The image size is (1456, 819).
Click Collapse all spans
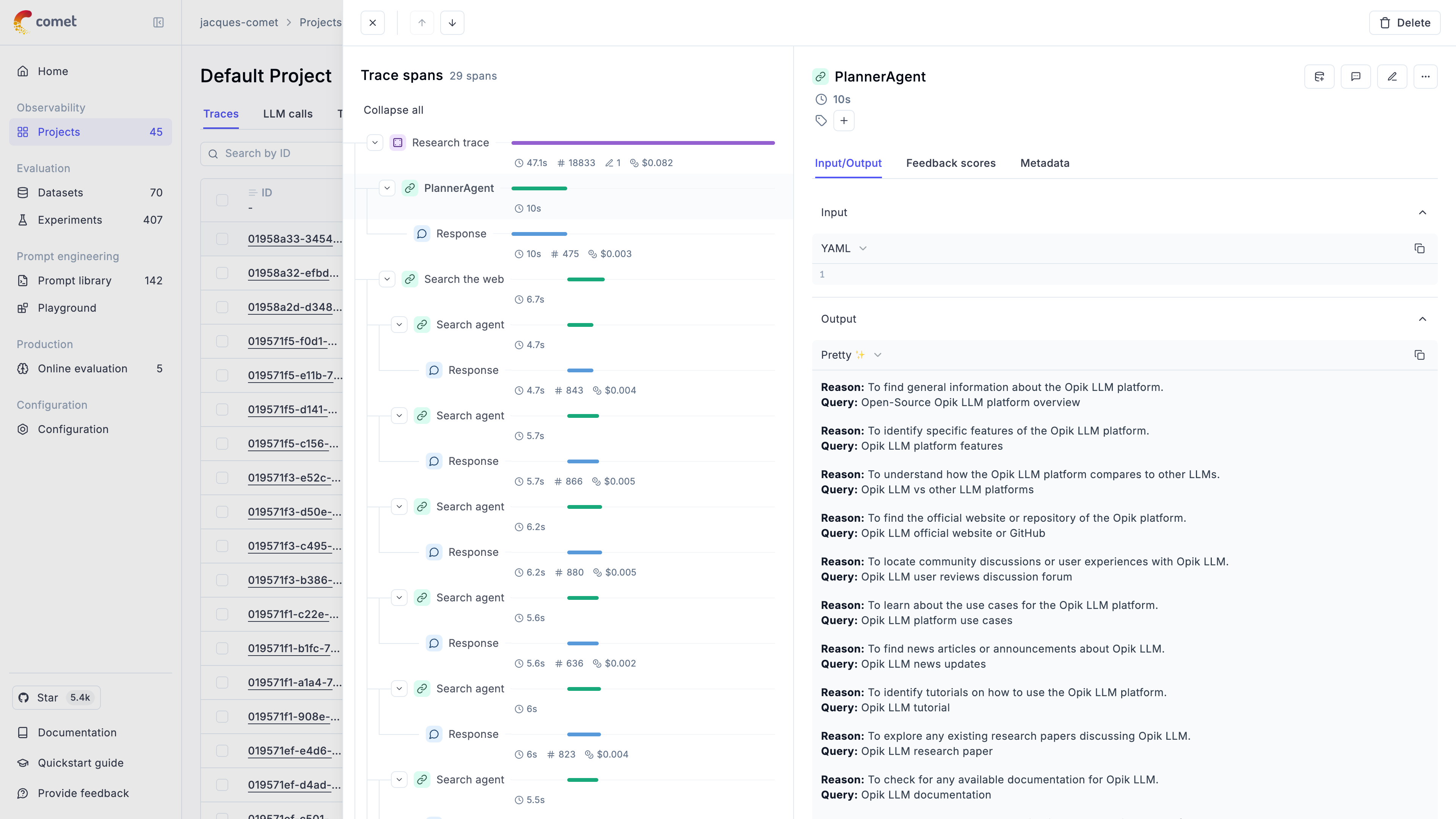394,110
